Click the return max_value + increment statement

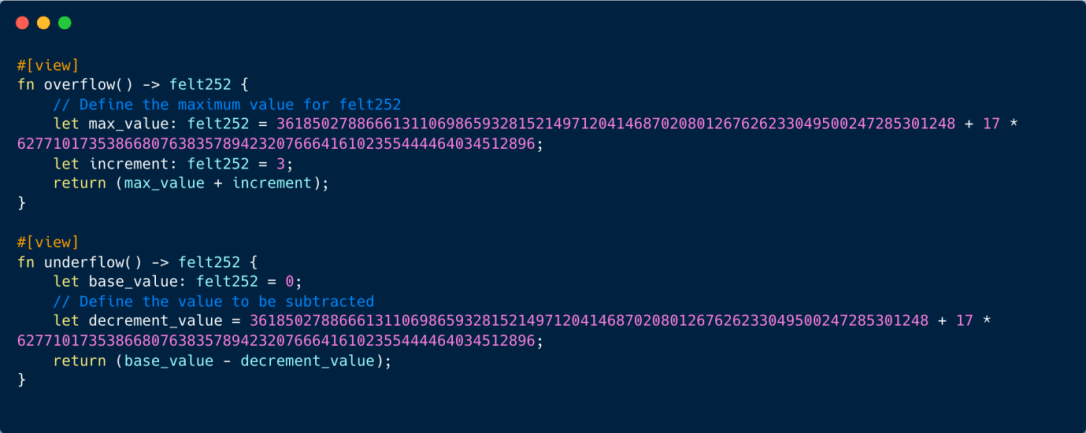(x=190, y=184)
